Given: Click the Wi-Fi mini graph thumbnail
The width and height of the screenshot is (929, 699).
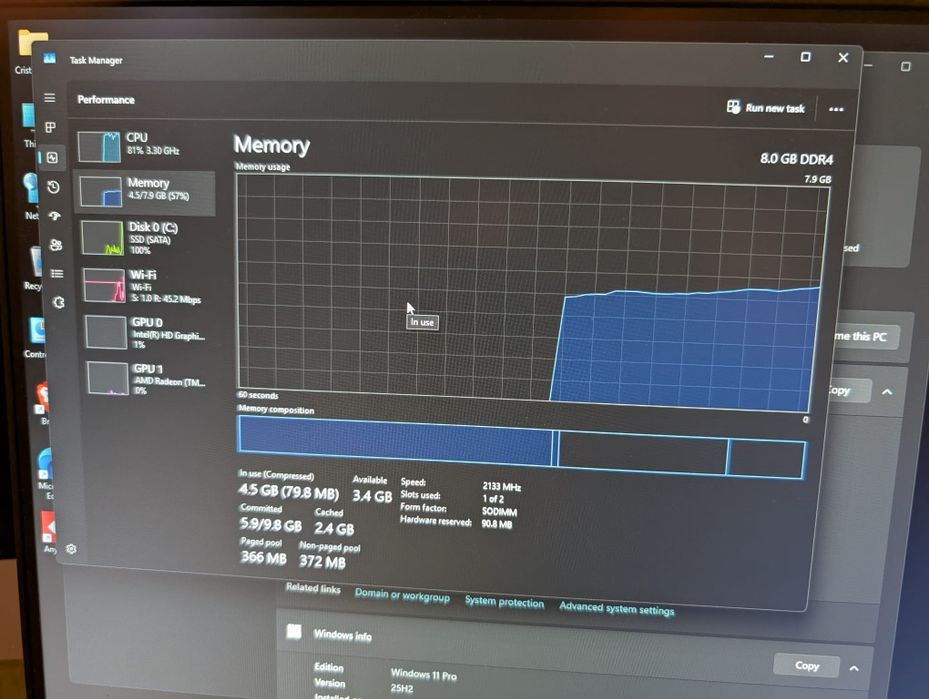Looking at the screenshot, I should coord(104,286).
